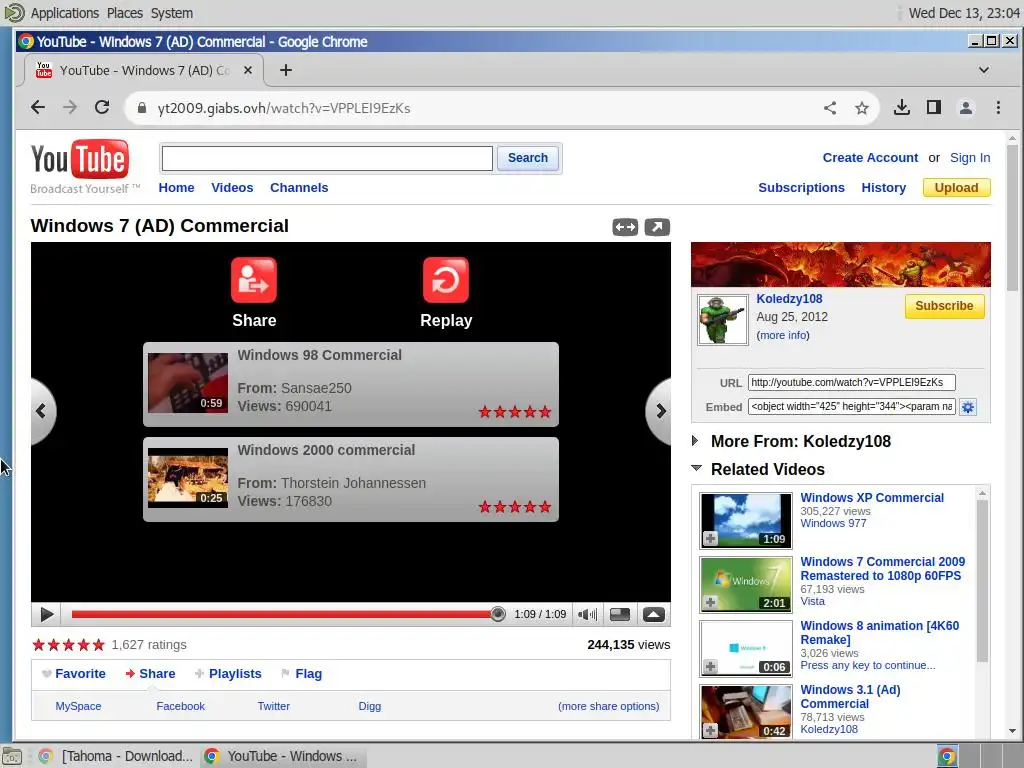
Task: Click the Chrome profile avatar icon
Action: (966, 107)
